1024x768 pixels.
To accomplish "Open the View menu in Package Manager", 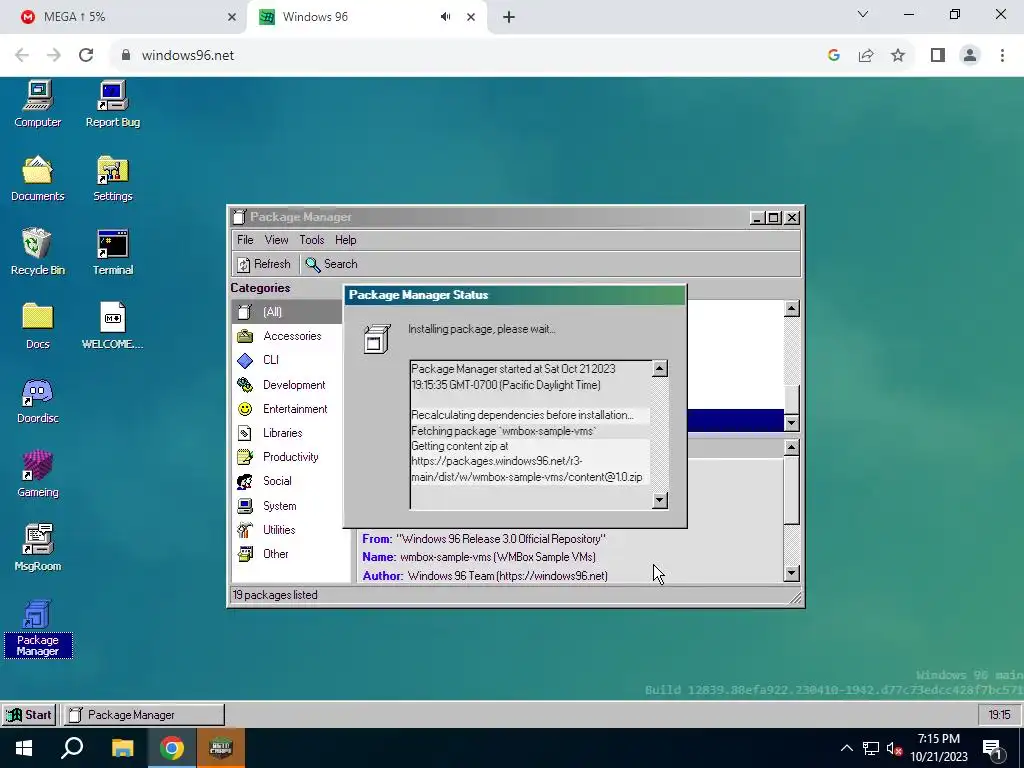I will (276, 240).
